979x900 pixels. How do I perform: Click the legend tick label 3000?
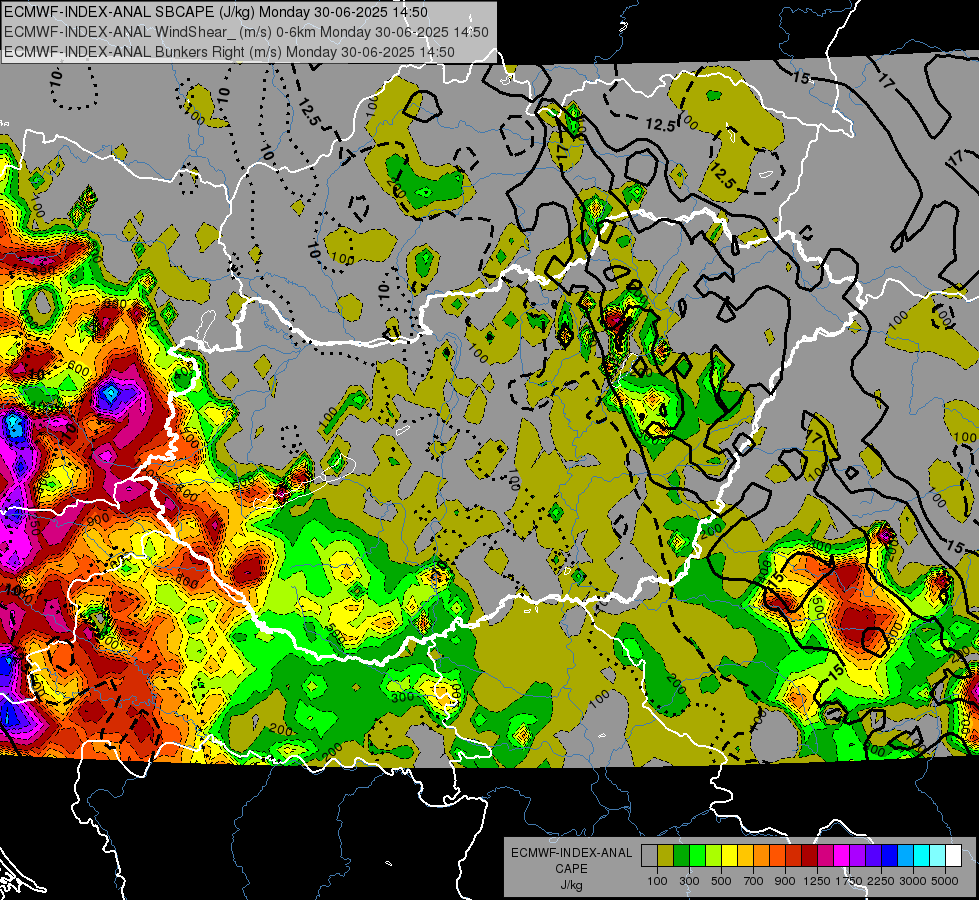coord(913,881)
